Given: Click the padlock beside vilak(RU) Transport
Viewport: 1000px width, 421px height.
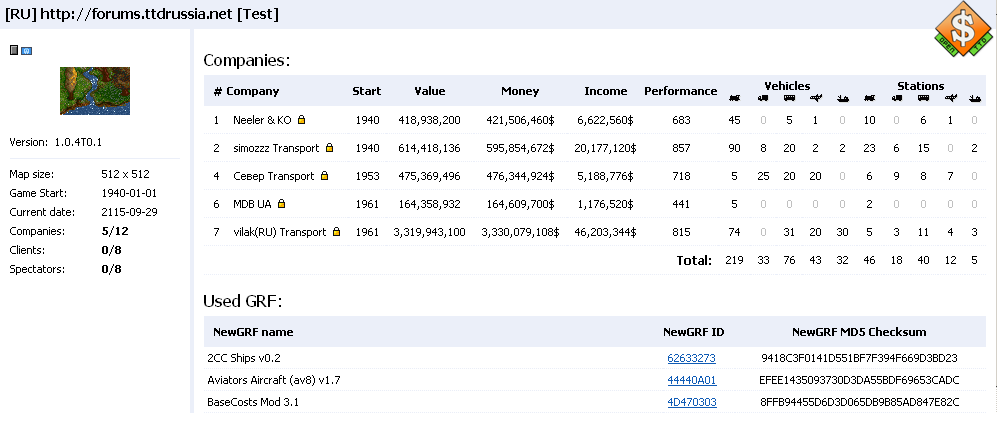Looking at the screenshot, I should (x=335, y=232).
